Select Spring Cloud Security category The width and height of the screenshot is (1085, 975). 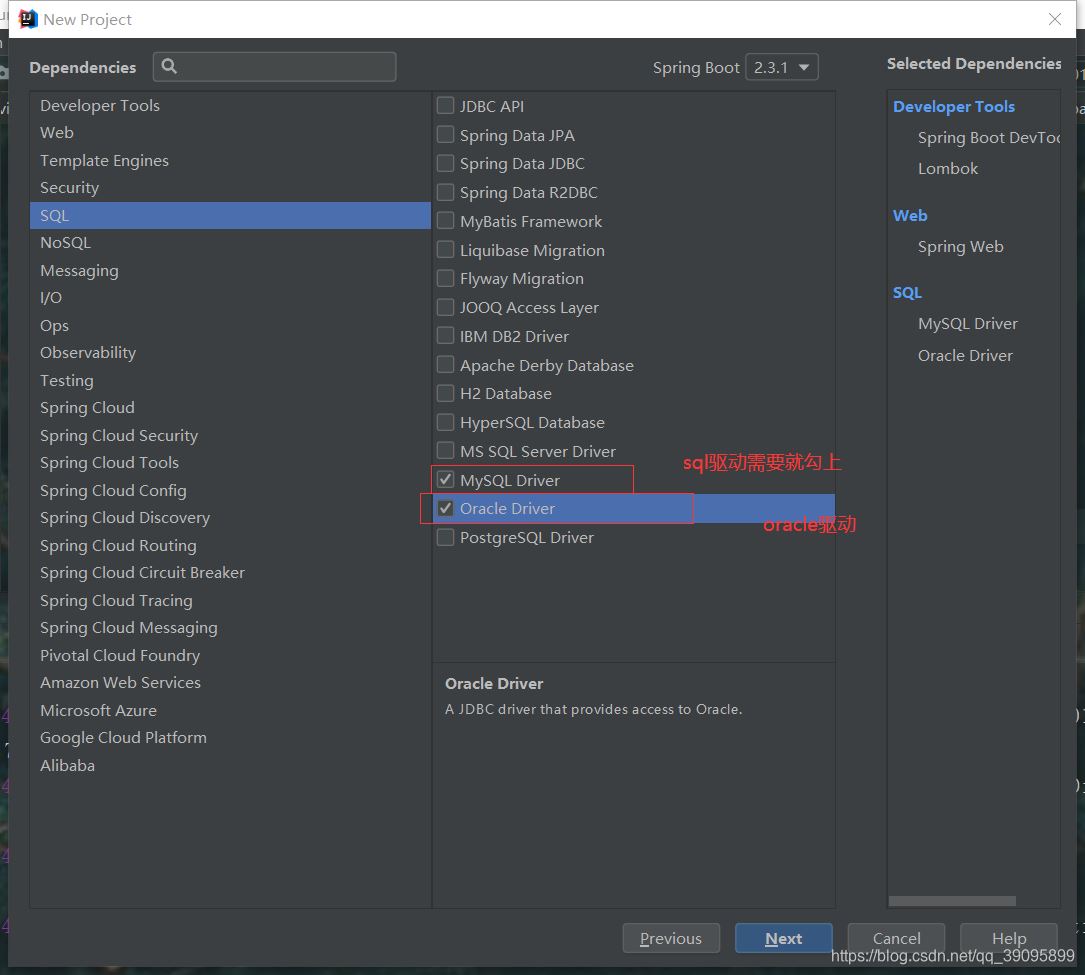click(230, 435)
